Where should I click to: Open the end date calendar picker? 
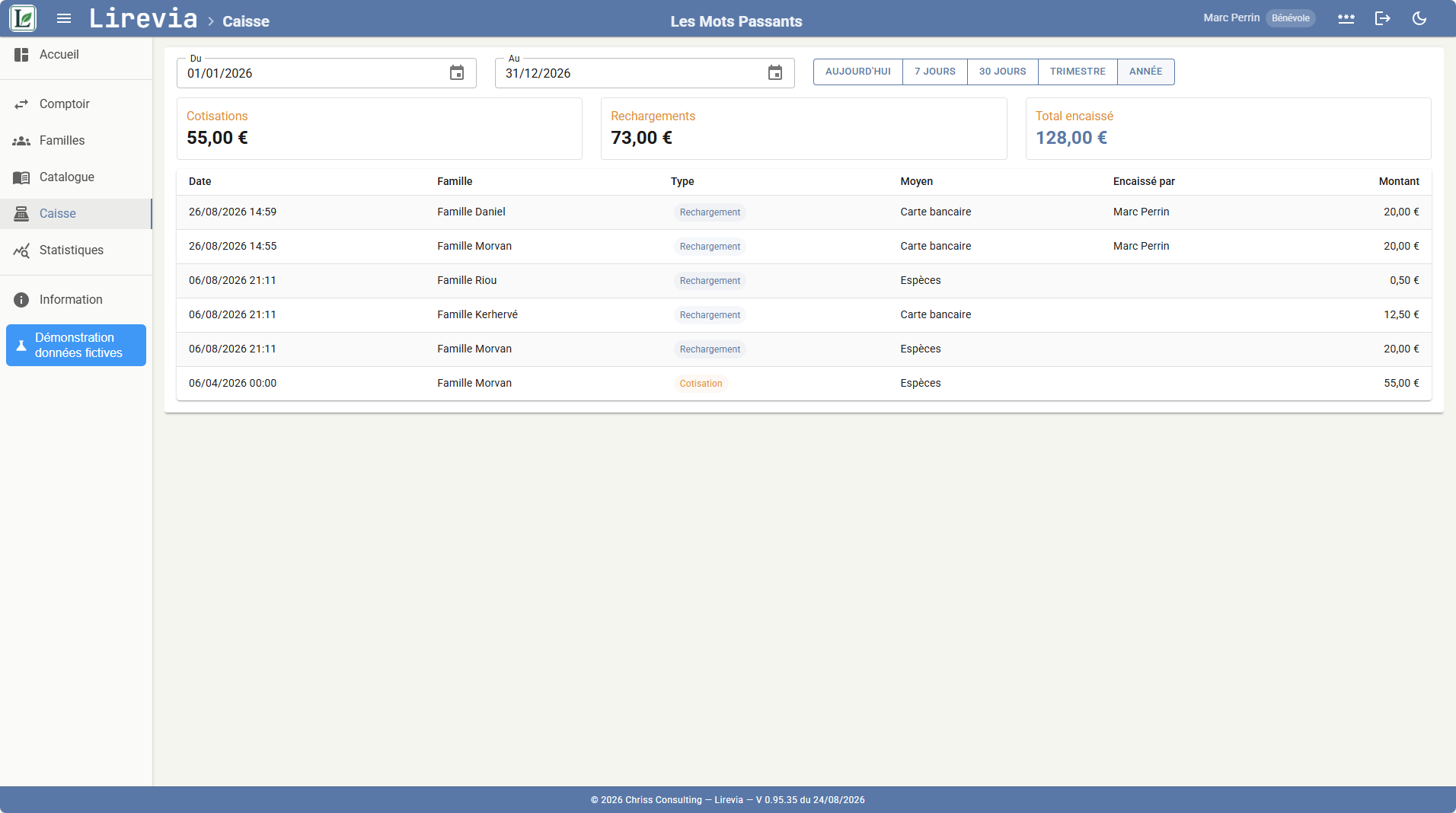point(775,73)
